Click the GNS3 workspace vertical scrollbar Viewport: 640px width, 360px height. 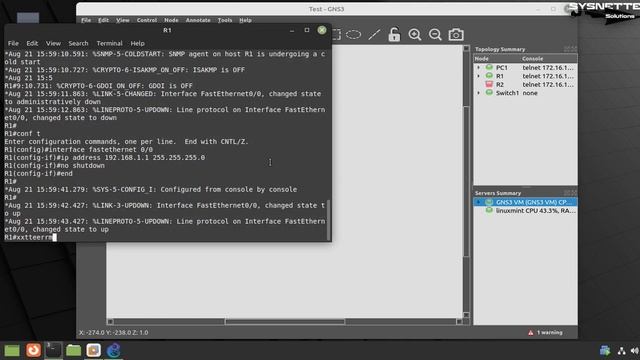[x=466, y=182]
